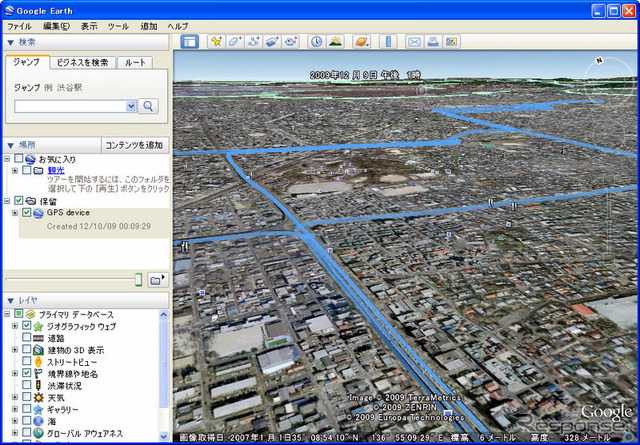Uncheck the GPS device checkbox
Image resolution: width=640 pixels, height=445 pixels.
pos(27,212)
